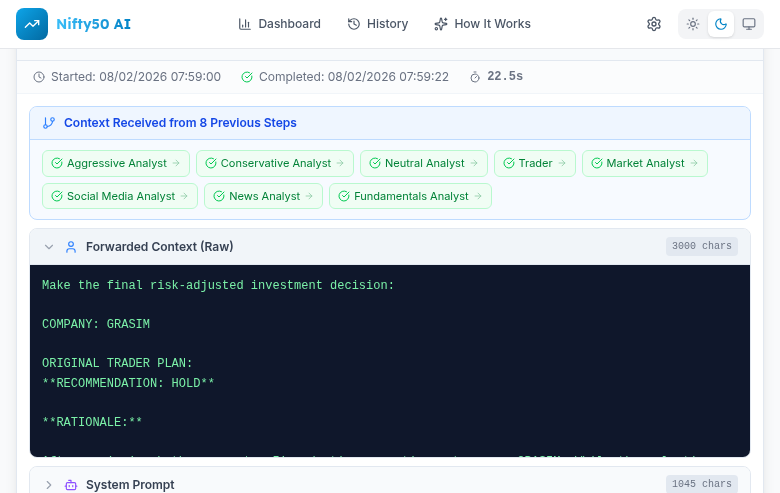Enable dark mode moon icon
The height and width of the screenshot is (493, 780).
[721, 24]
